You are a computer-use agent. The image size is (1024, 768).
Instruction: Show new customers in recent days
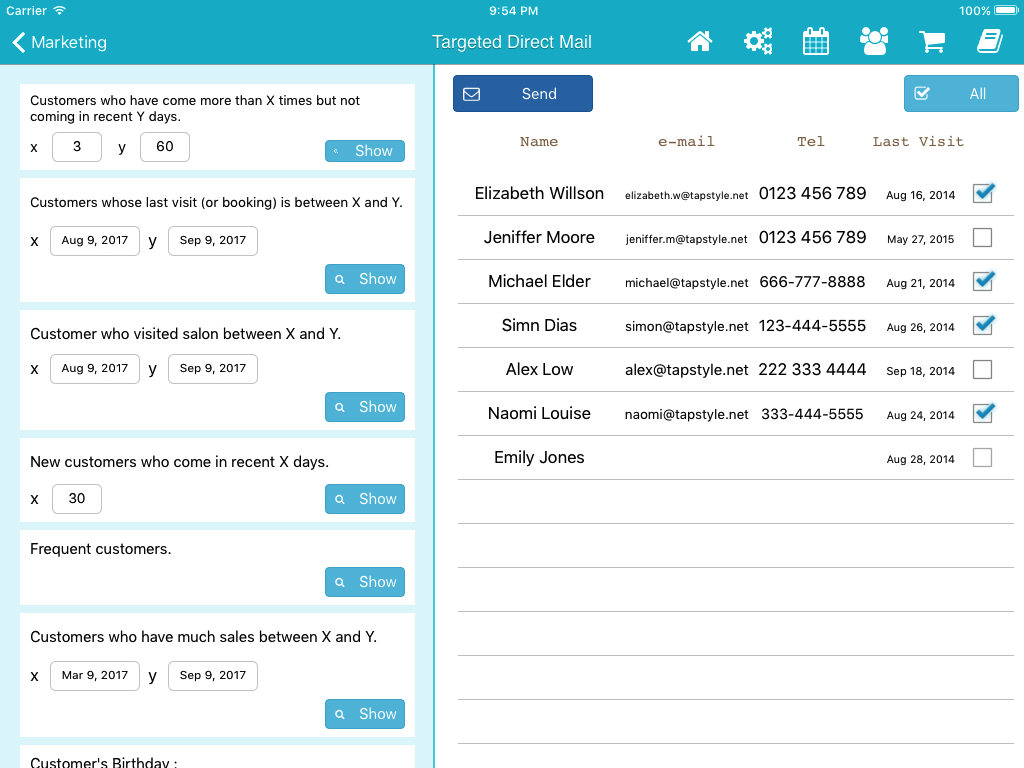pyautogui.click(x=365, y=499)
